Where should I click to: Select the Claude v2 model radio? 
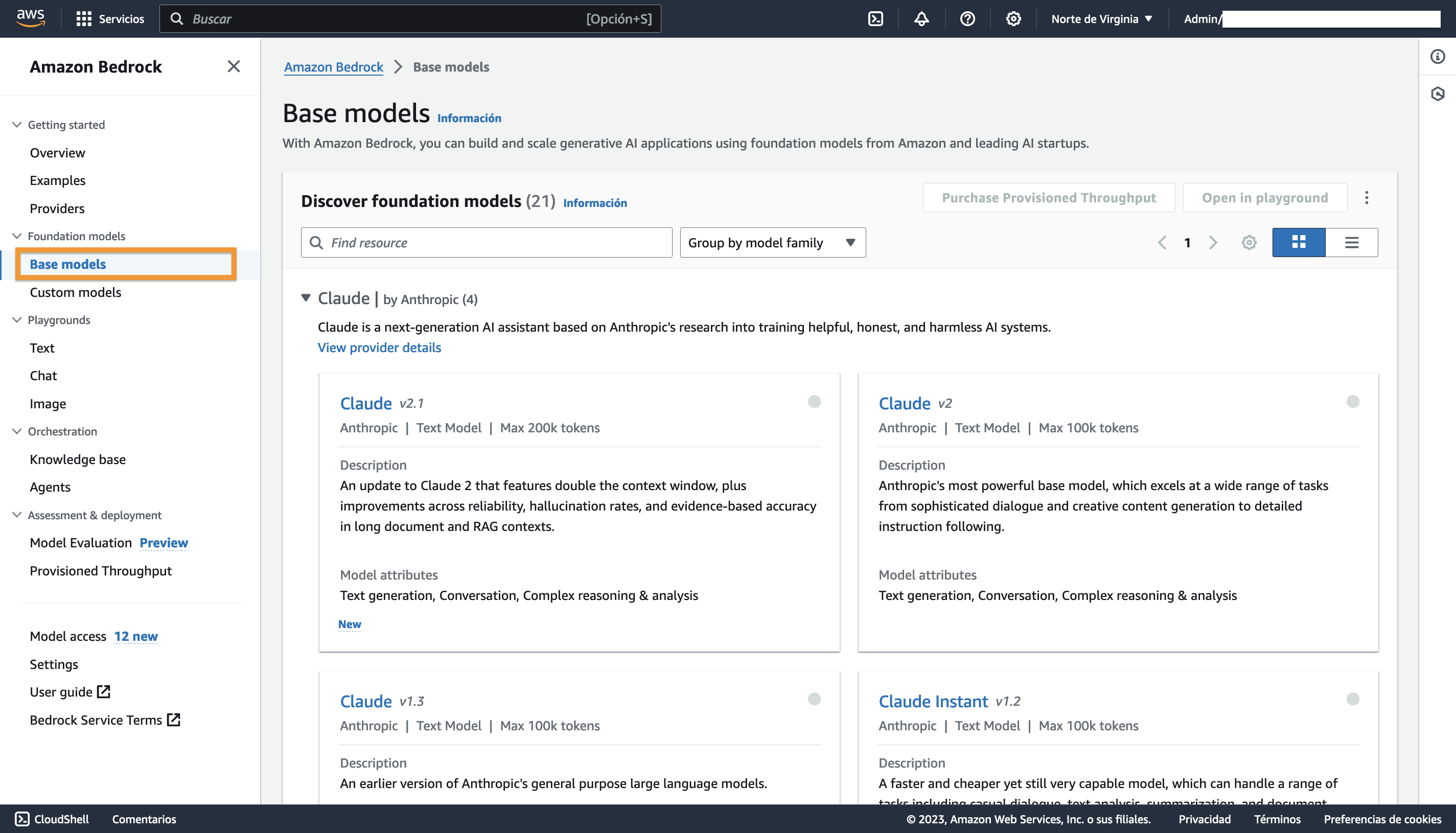tap(1352, 402)
